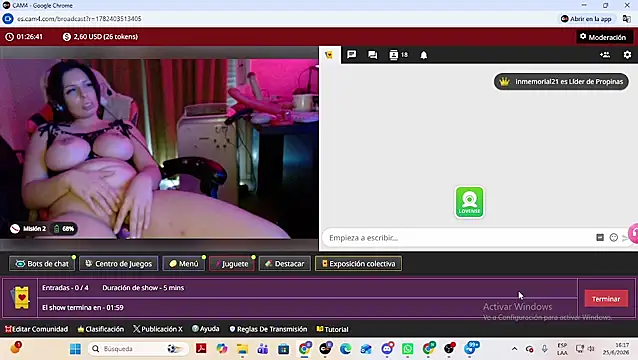Open Exposición colectiva
The height and width of the screenshot is (360, 638).
pos(358,264)
